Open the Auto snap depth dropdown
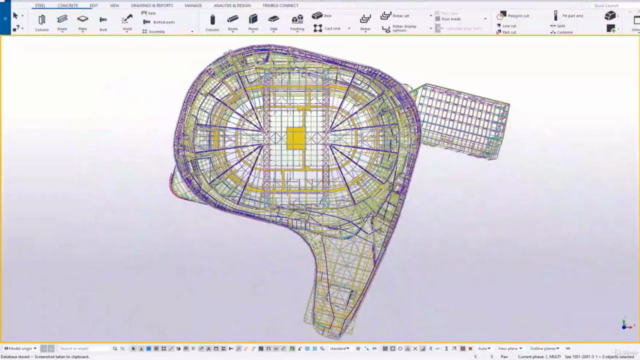640x360 pixels. pos(484,349)
